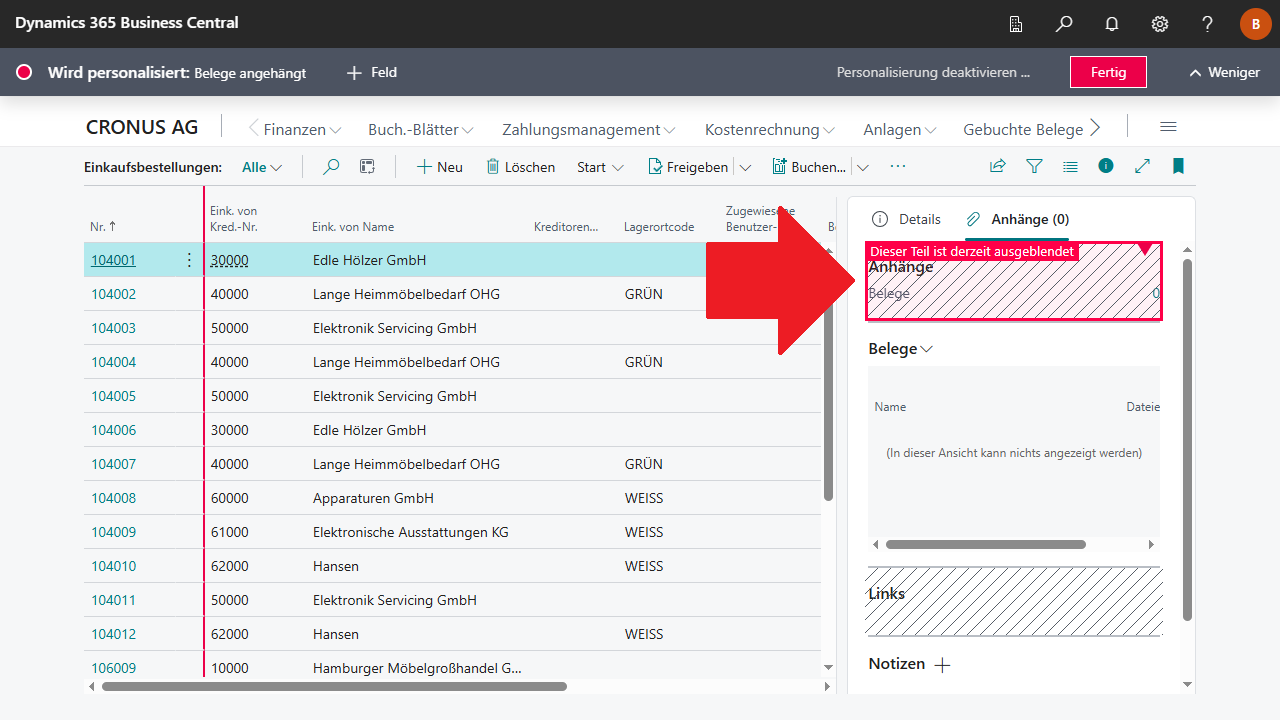Click cell Elektronische Ausstattungen KG
The width and height of the screenshot is (1280, 720).
[x=411, y=532]
